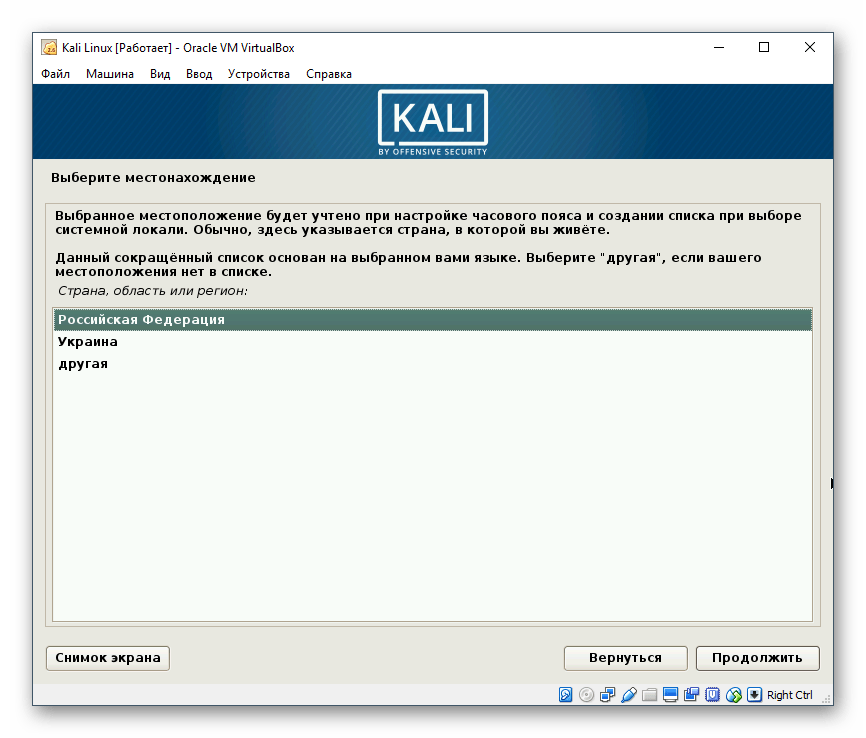This screenshot has width=866, height=738.
Task: Open the Вид menu
Action: click(162, 73)
